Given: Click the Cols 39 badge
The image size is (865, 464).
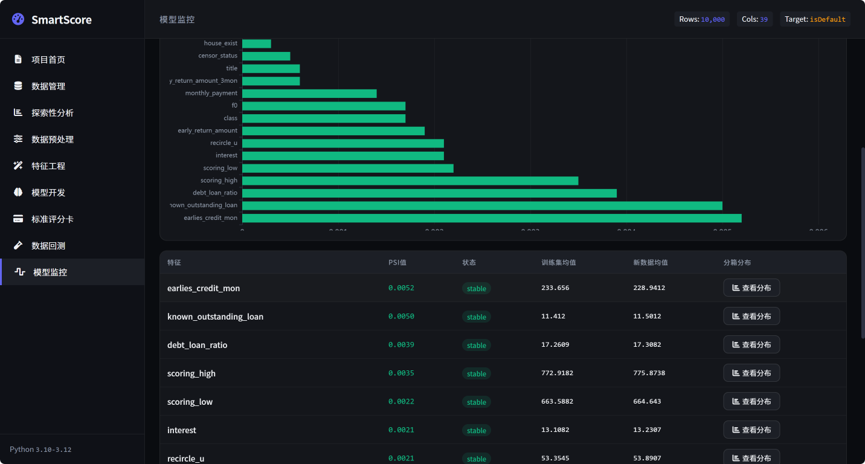Looking at the screenshot, I should pos(754,19).
